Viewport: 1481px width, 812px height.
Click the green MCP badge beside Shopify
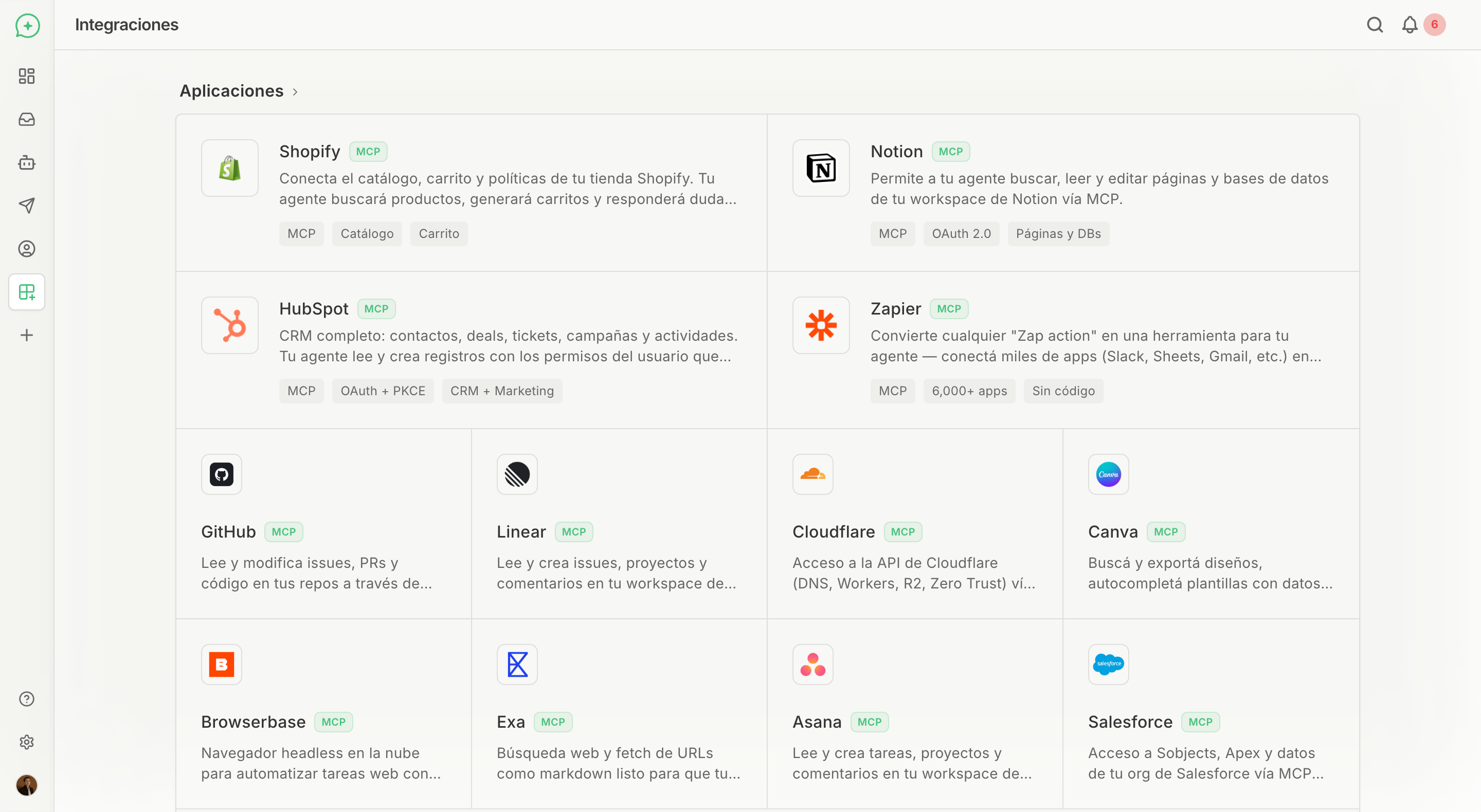click(x=368, y=152)
